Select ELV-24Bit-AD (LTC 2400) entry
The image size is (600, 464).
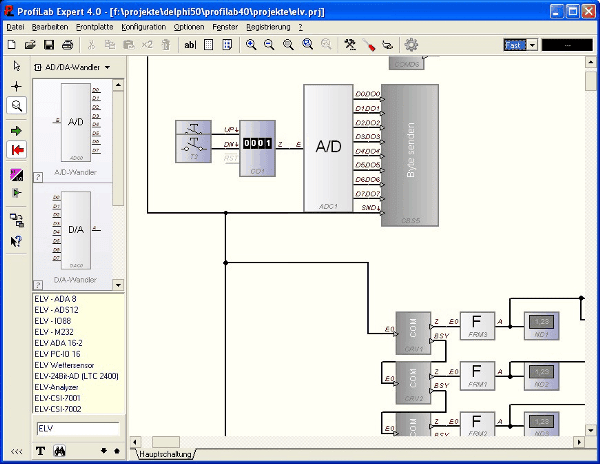tap(78, 376)
